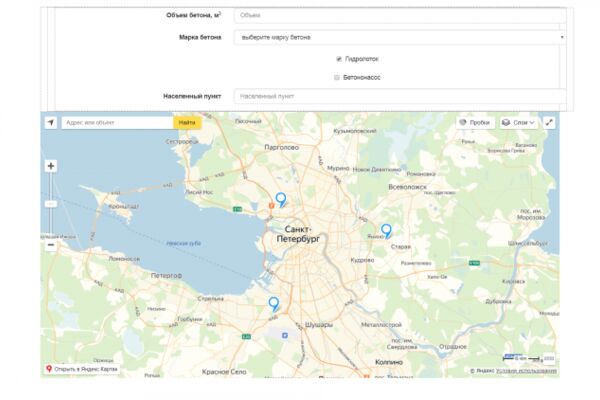This screenshot has height=400, width=600.
Task: Click the map zoom out minus button
Action: click(x=51, y=245)
